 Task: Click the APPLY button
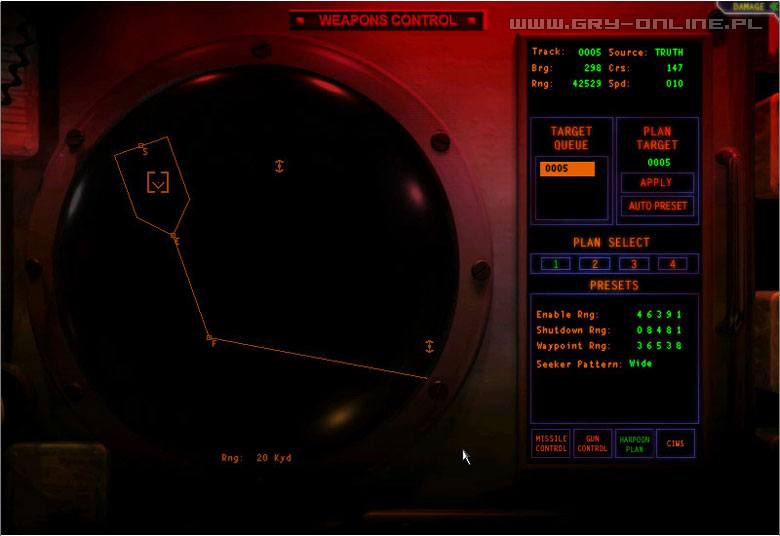pos(657,183)
